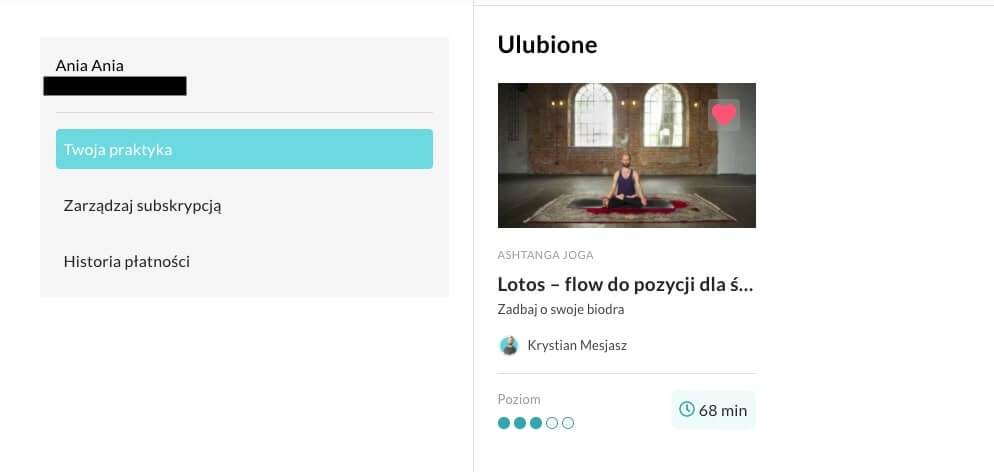The width and height of the screenshot is (994, 472).
Task: Click the 68 min duration text
Action: coord(723,410)
